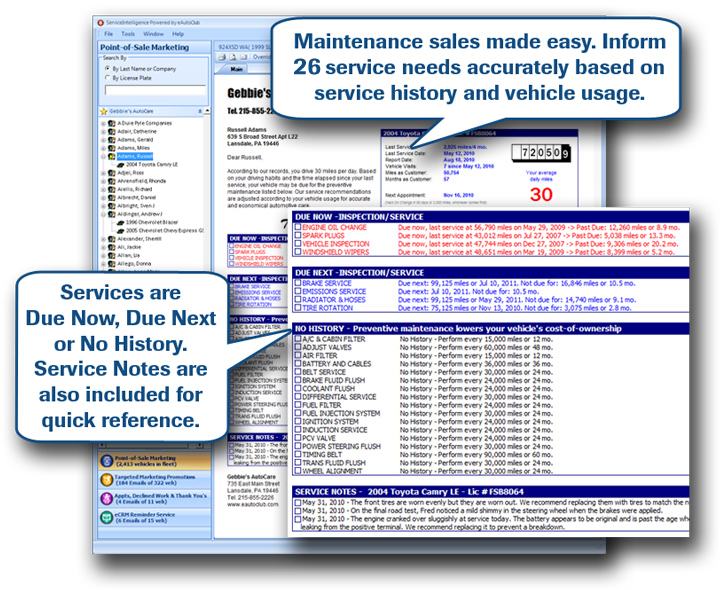Select the Adams, Russell customer name
The height and width of the screenshot is (590, 720).
pos(135,156)
